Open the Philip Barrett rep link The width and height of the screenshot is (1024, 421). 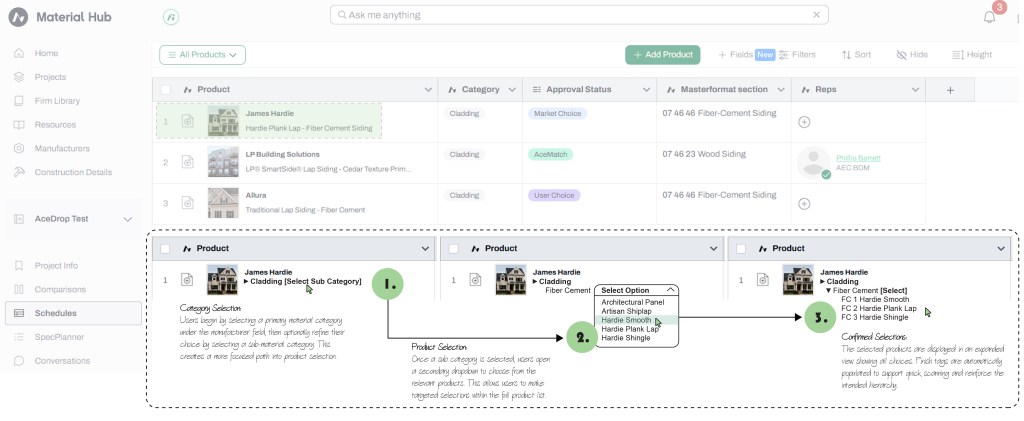tap(859, 157)
